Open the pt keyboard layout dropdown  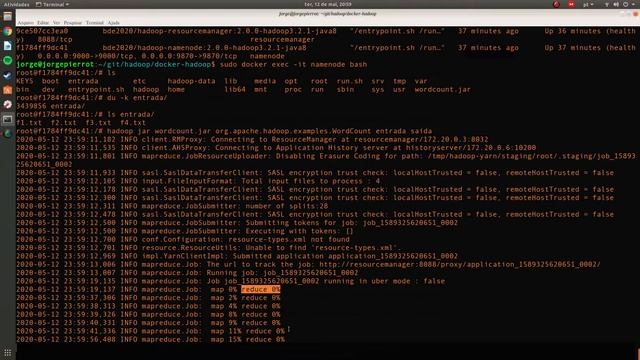pyautogui.click(x=588, y=4)
